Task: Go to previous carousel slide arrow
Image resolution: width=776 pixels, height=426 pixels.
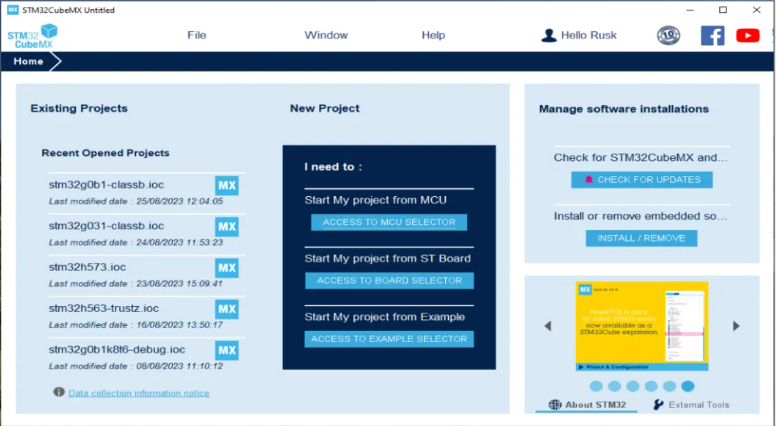Action: click(547, 326)
